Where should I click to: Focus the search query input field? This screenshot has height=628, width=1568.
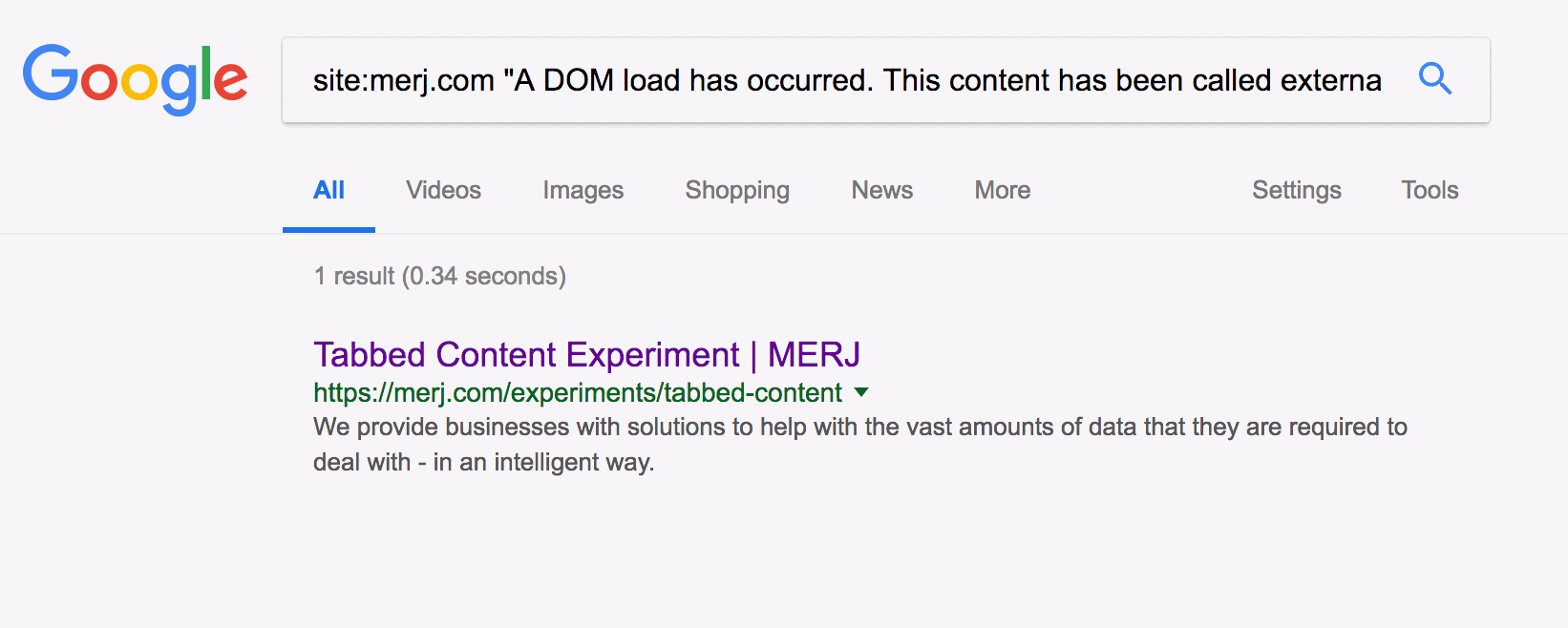pos(846,80)
